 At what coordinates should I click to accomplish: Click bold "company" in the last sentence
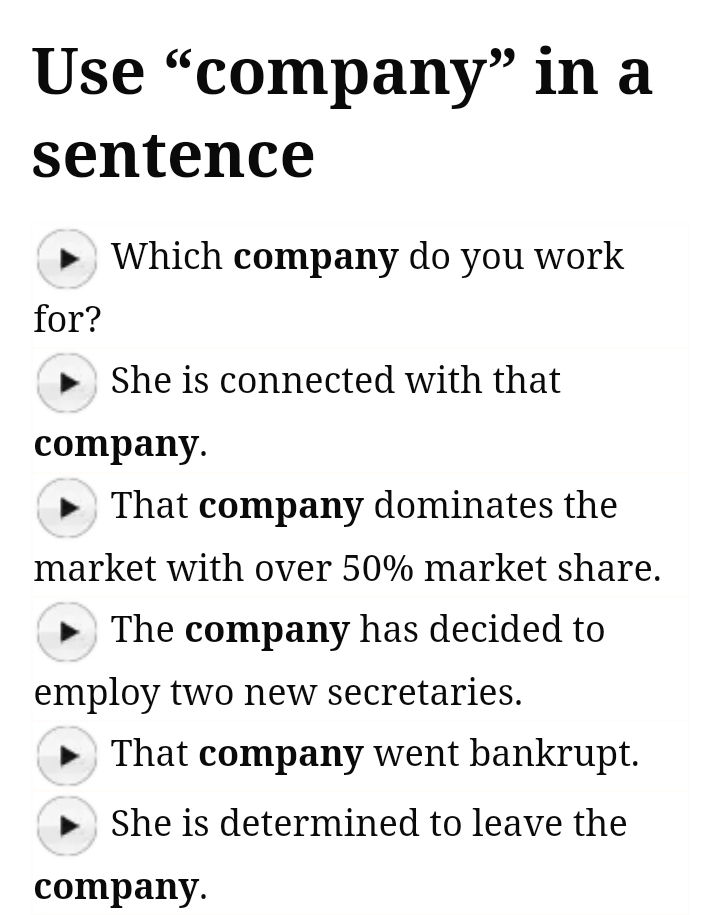tap(115, 886)
